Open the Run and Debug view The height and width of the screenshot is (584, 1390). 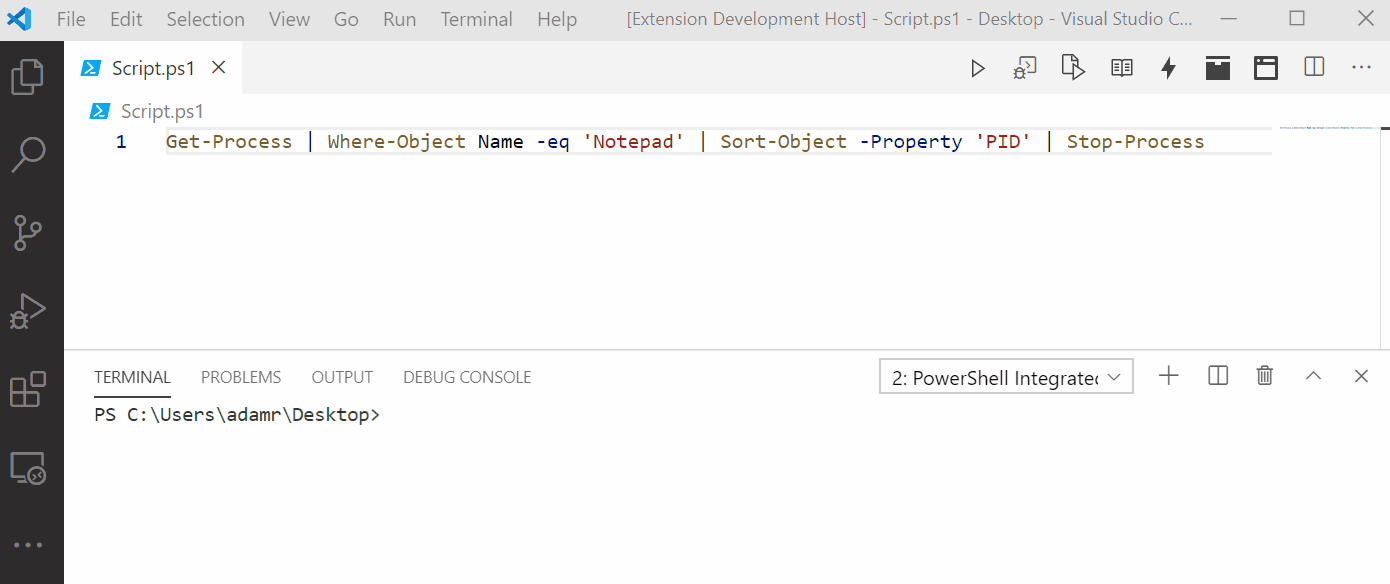coord(27,311)
